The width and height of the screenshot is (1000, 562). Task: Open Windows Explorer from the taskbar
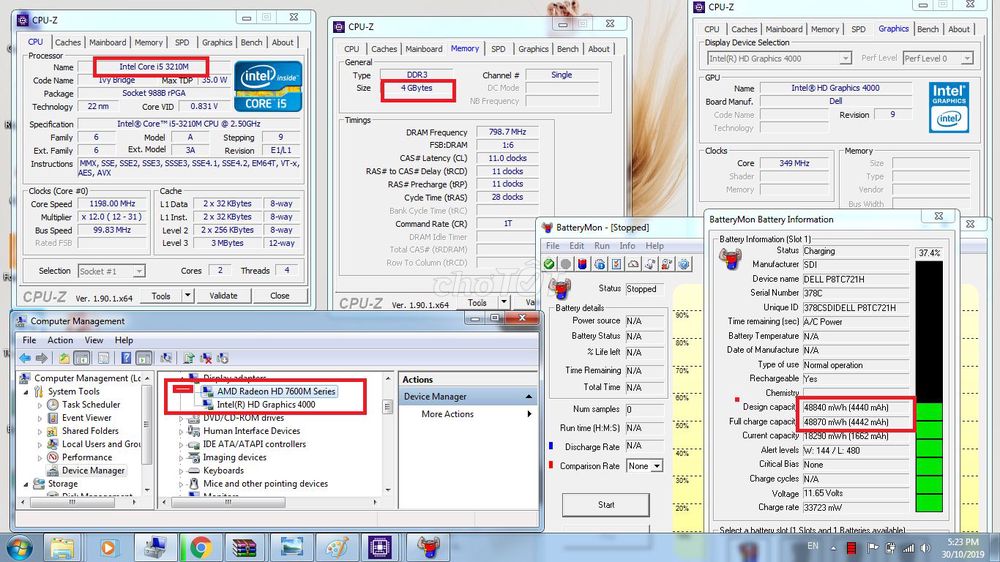click(x=62, y=547)
